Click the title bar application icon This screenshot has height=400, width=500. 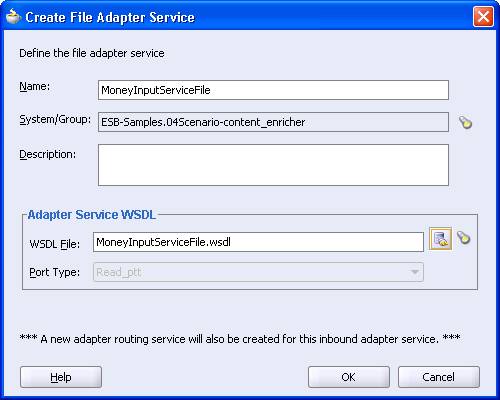tap(13, 17)
